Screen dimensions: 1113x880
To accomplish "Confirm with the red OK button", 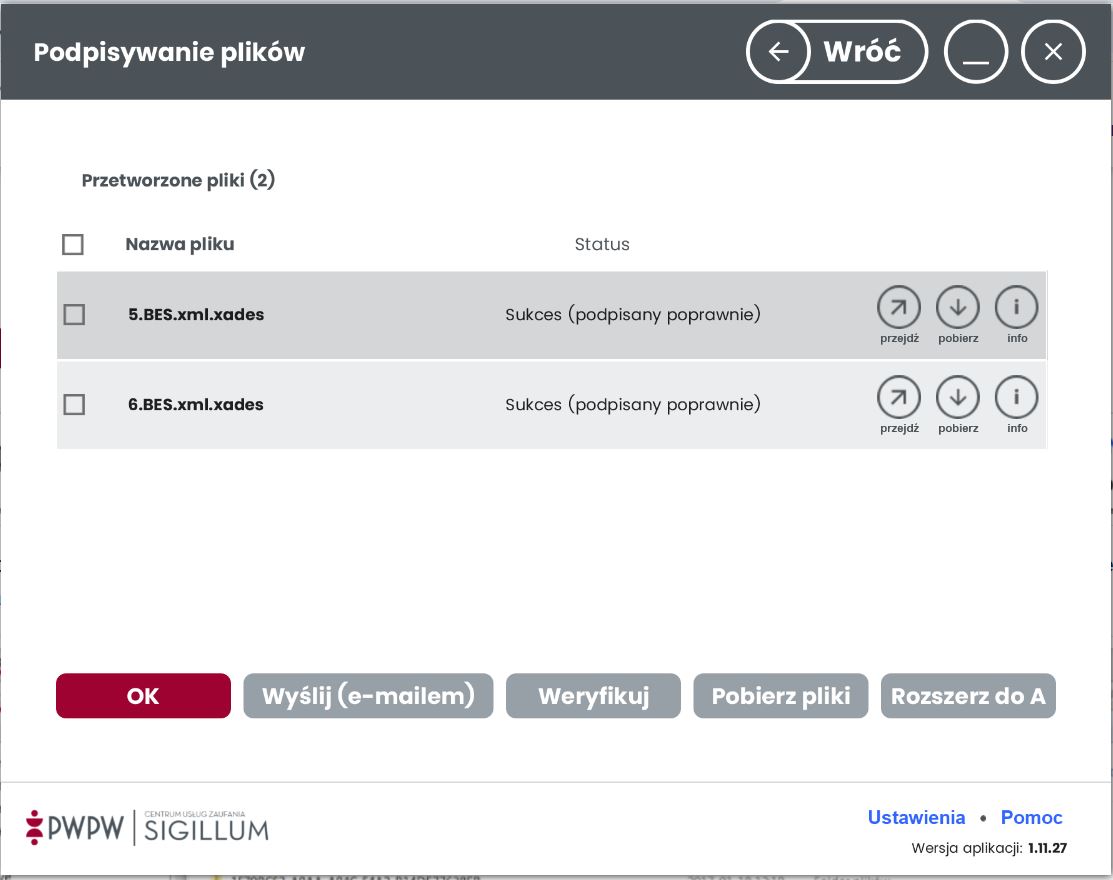I will [x=143, y=696].
